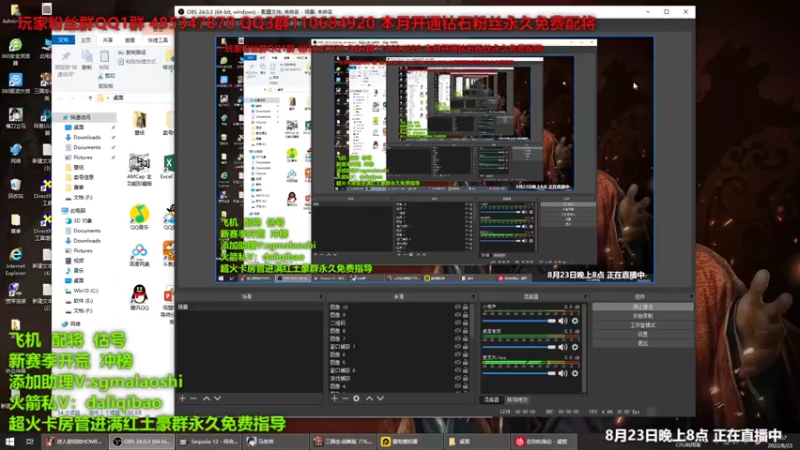Click the 粘贴 clipboard icon in Explorer ribbon
Viewport: 800px width, 450px height.
104,56
